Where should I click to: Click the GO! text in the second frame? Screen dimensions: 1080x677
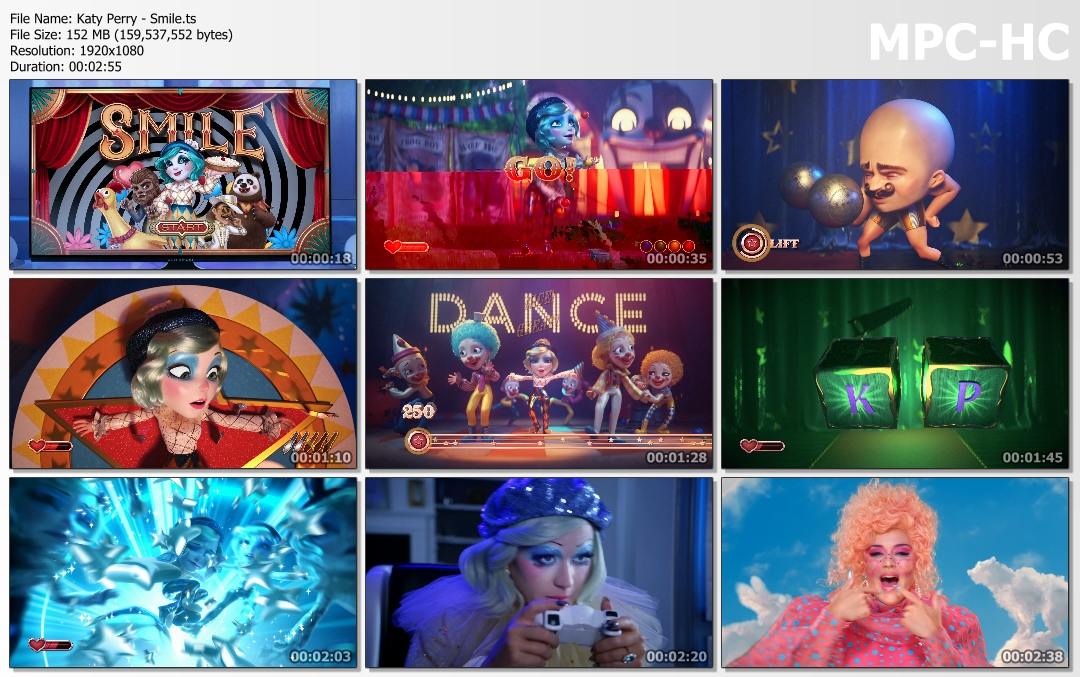tap(541, 169)
